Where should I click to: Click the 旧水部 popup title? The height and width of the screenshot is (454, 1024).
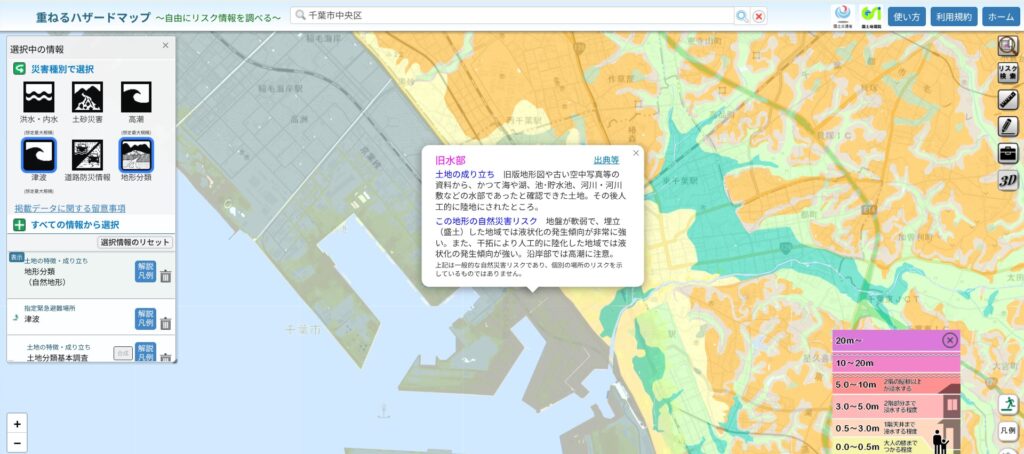[451, 160]
